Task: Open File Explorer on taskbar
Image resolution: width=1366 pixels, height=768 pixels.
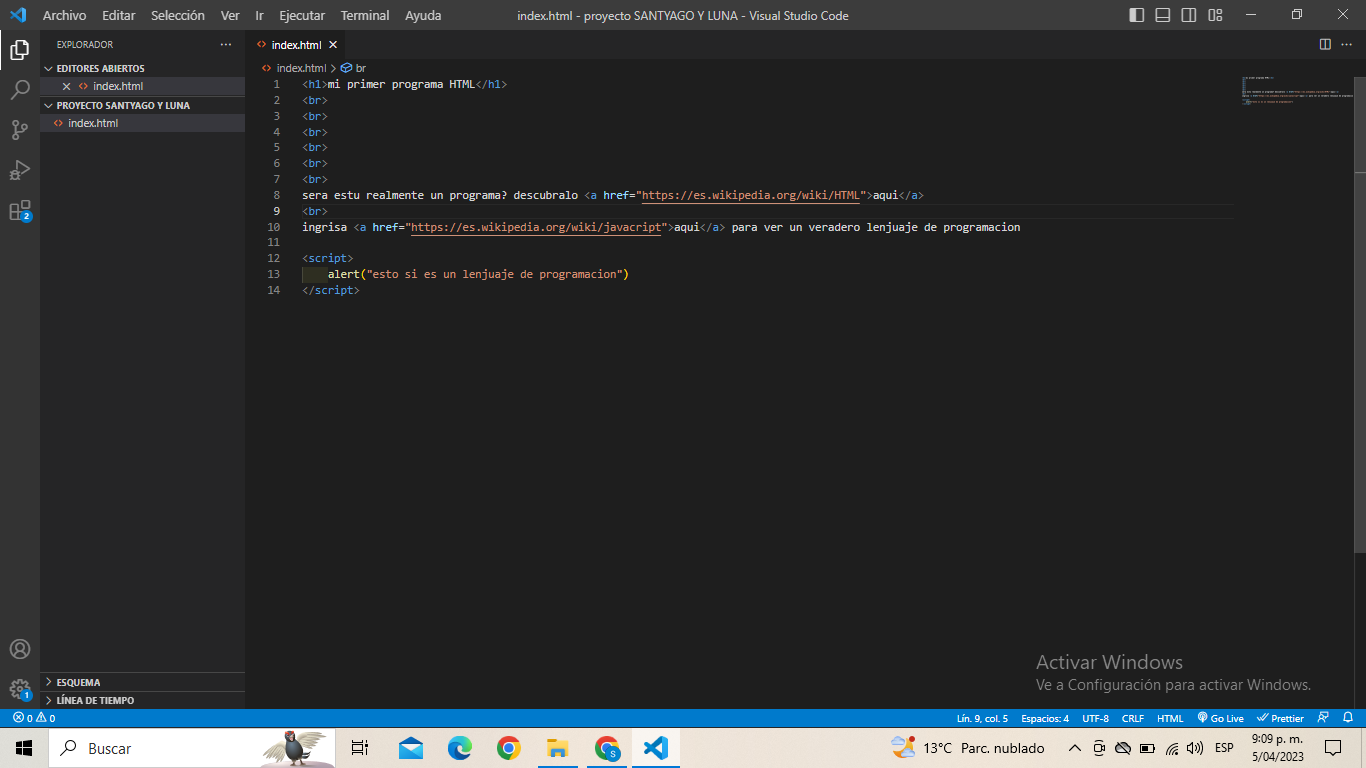Action: coord(557,748)
